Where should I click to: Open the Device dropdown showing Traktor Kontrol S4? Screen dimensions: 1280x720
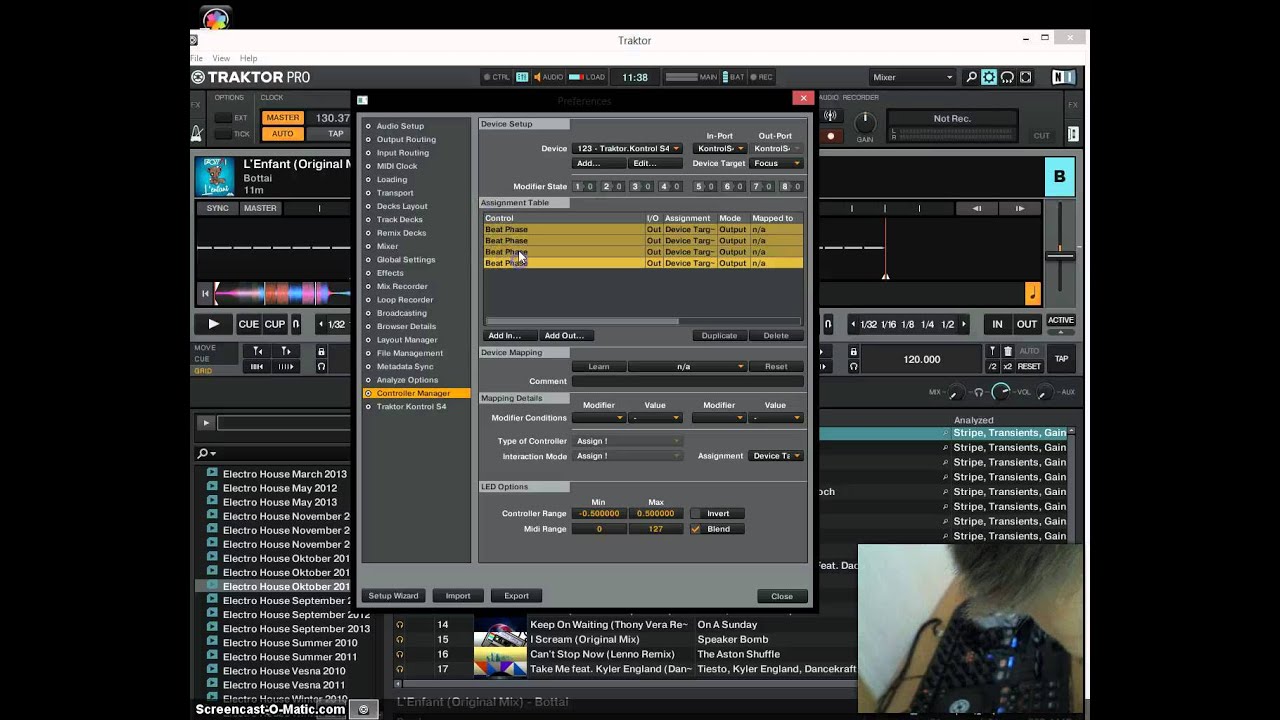tap(628, 148)
